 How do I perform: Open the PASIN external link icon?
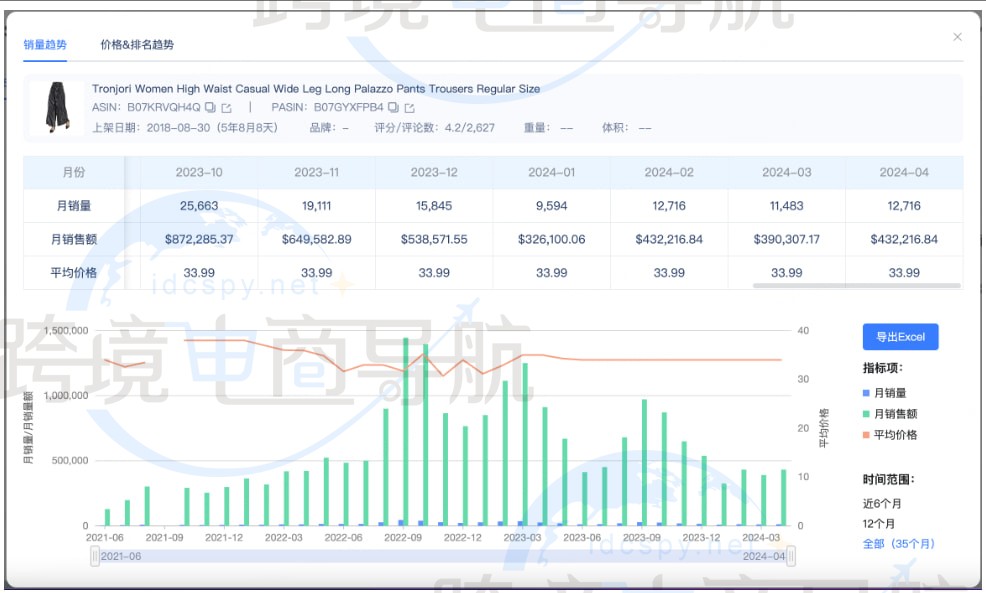point(409,107)
